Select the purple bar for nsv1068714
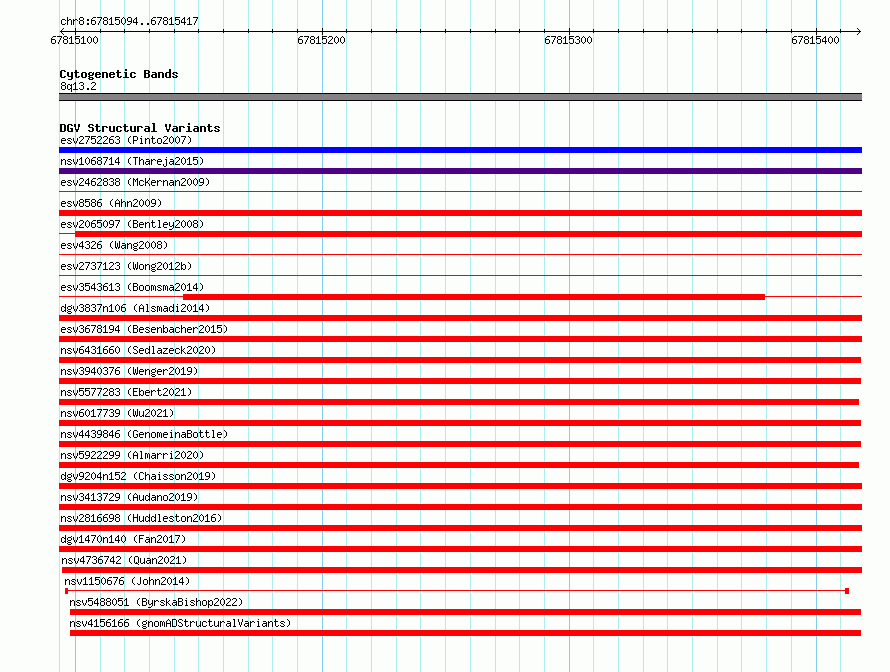The image size is (890, 672). tap(460, 171)
